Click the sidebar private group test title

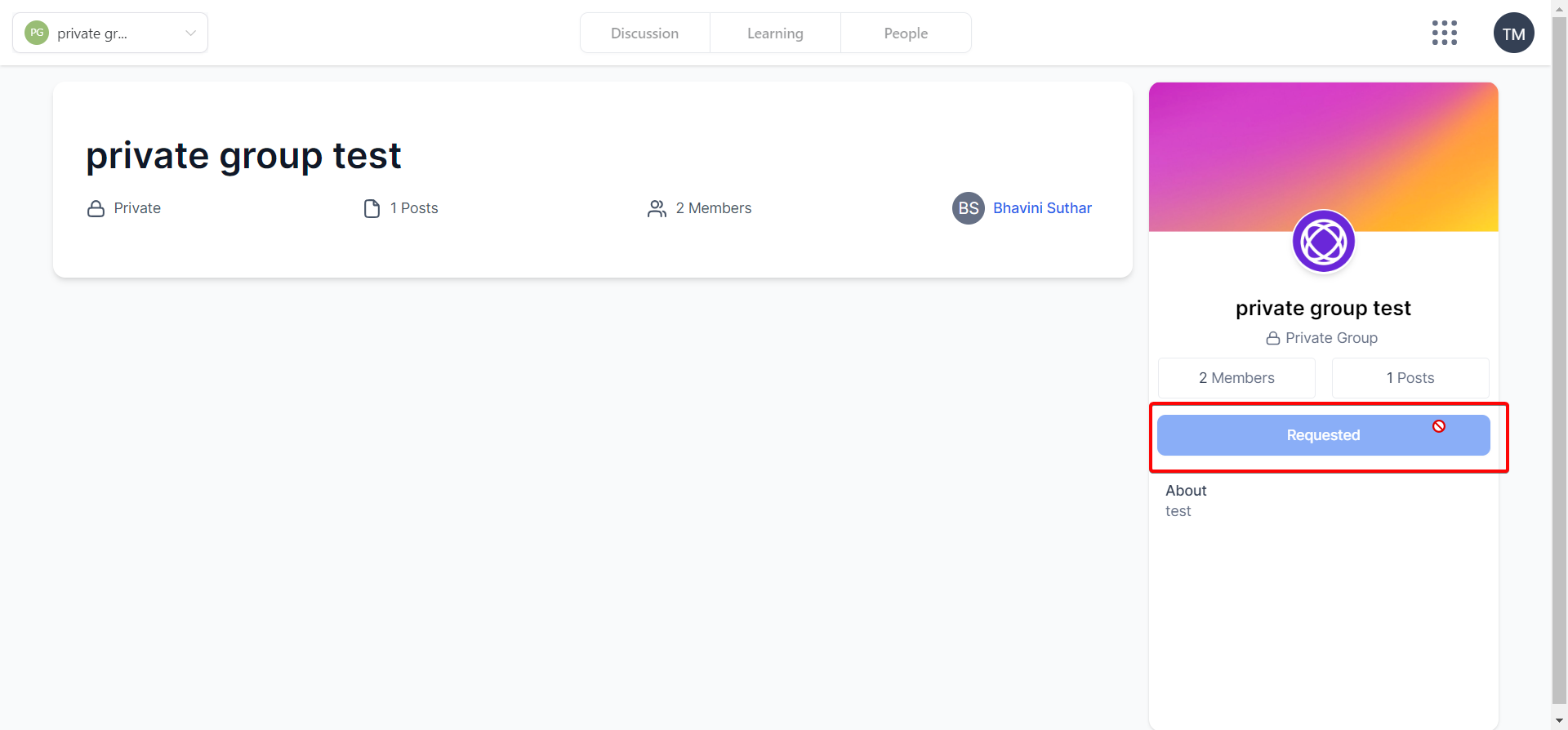[1323, 309]
